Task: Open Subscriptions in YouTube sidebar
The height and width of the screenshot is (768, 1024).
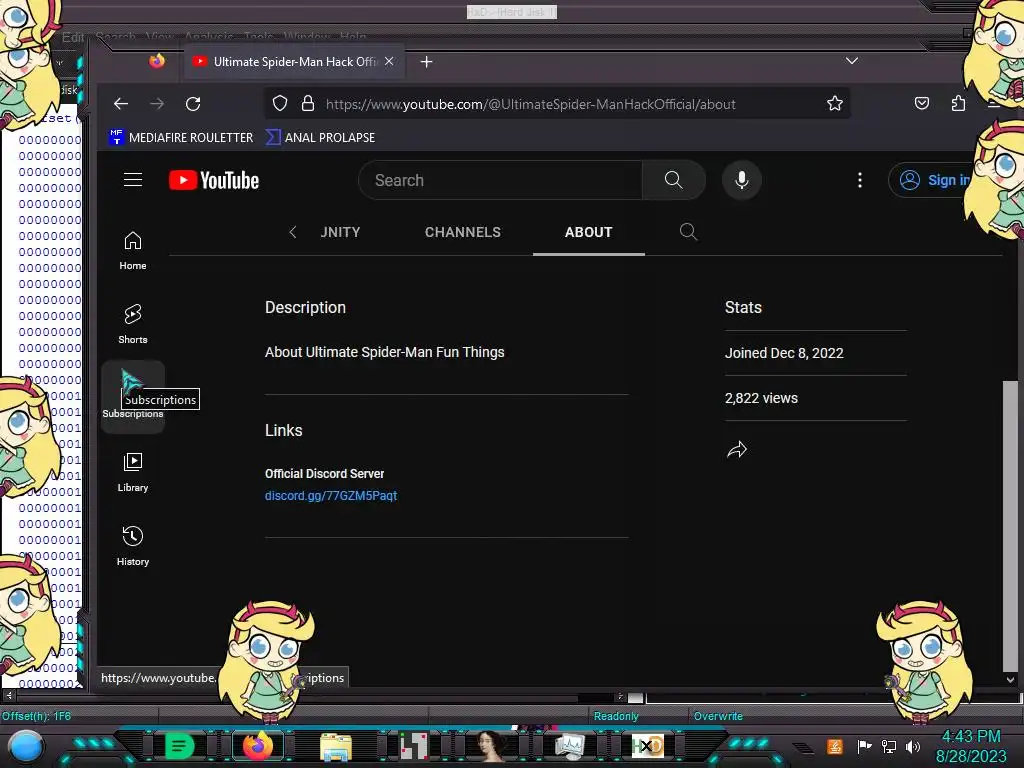Action: tap(133, 397)
